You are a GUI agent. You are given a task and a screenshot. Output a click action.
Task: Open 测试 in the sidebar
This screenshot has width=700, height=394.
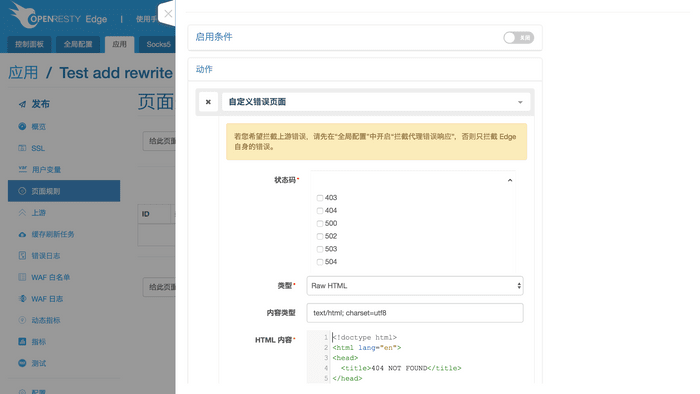click(x=38, y=364)
